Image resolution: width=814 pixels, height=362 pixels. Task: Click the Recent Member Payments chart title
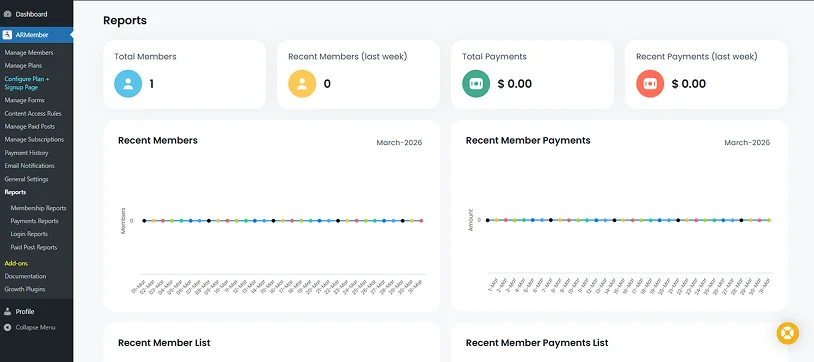pyautogui.click(x=528, y=140)
